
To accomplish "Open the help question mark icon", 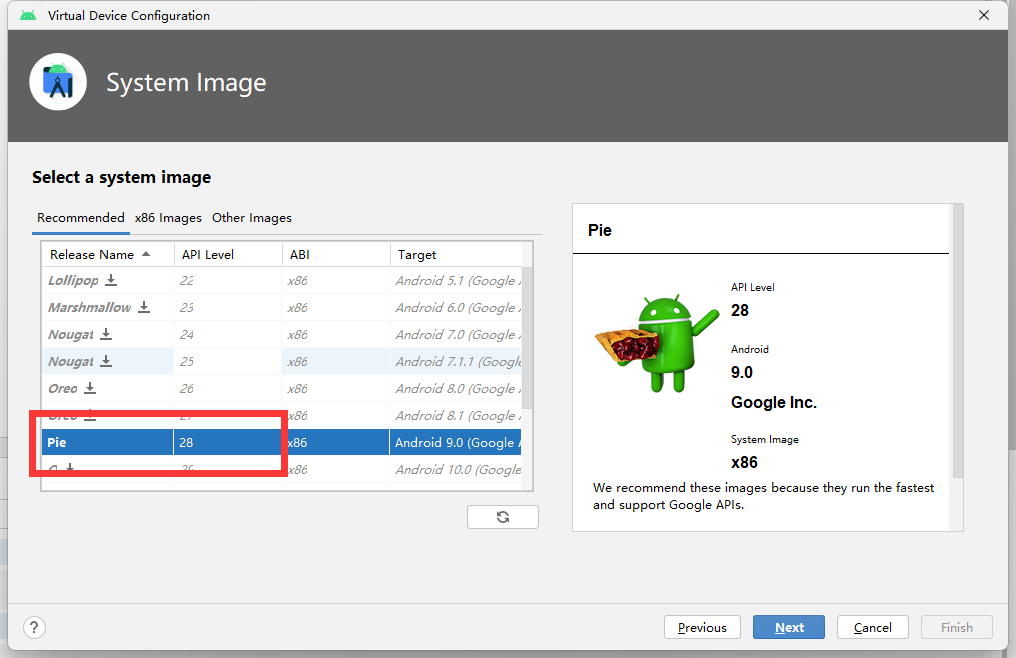I will click(34, 628).
